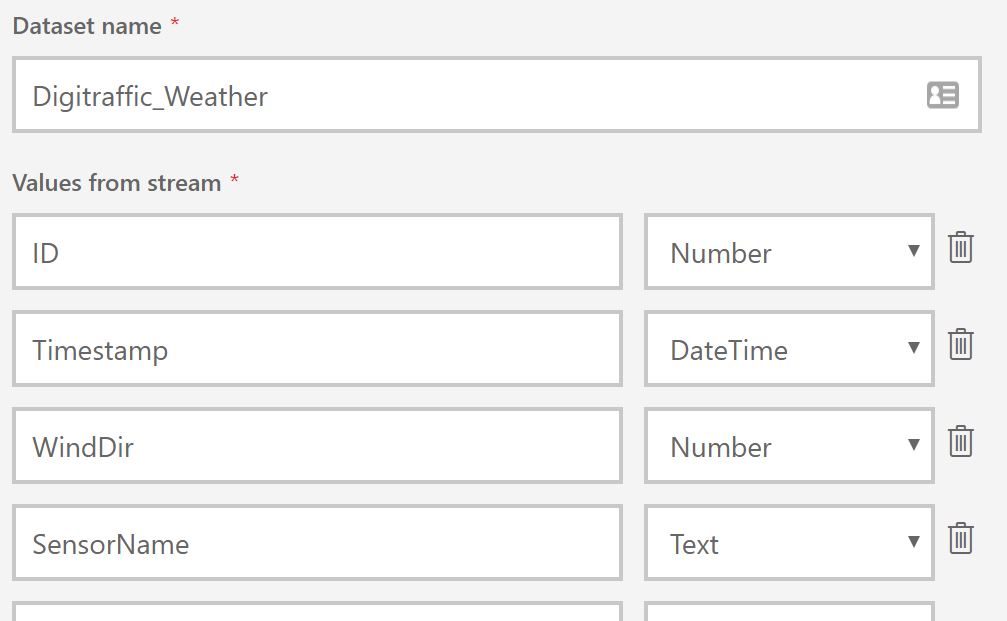Remove the Timestamp row with trash icon
The width and height of the screenshot is (1007, 621).
coord(960,344)
